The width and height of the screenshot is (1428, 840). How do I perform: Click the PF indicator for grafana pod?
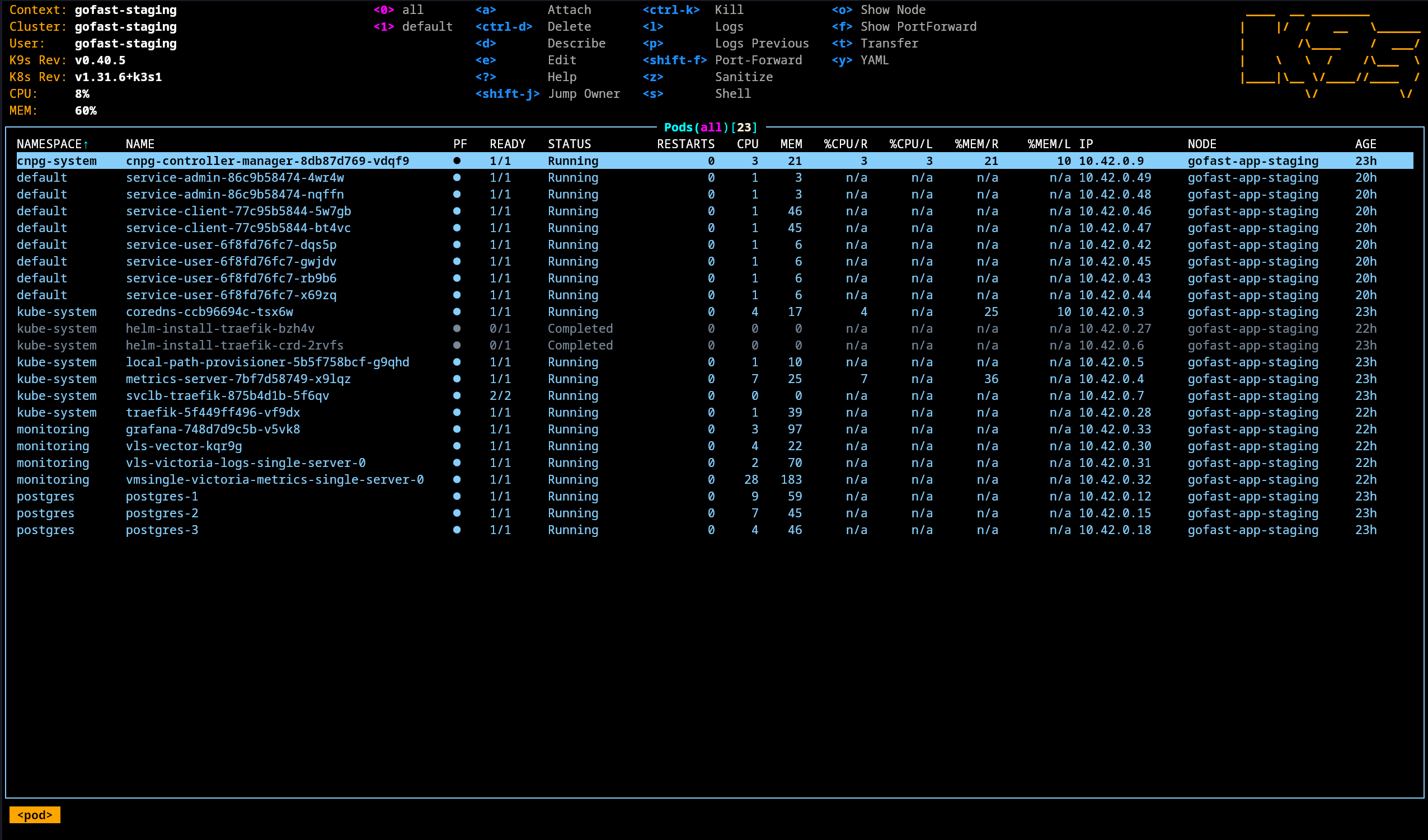(x=458, y=429)
